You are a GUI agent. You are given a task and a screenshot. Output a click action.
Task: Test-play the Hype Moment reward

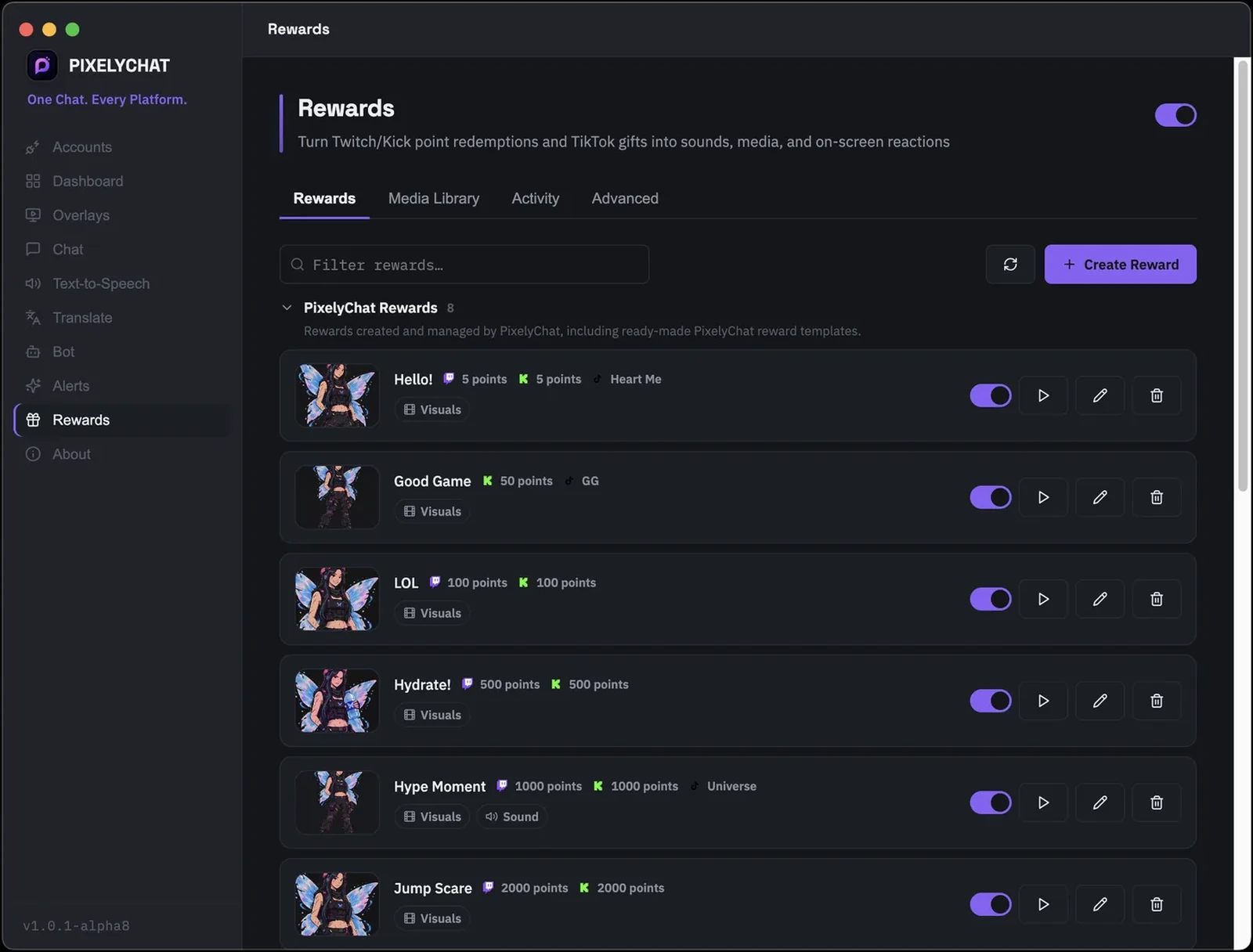pos(1043,802)
